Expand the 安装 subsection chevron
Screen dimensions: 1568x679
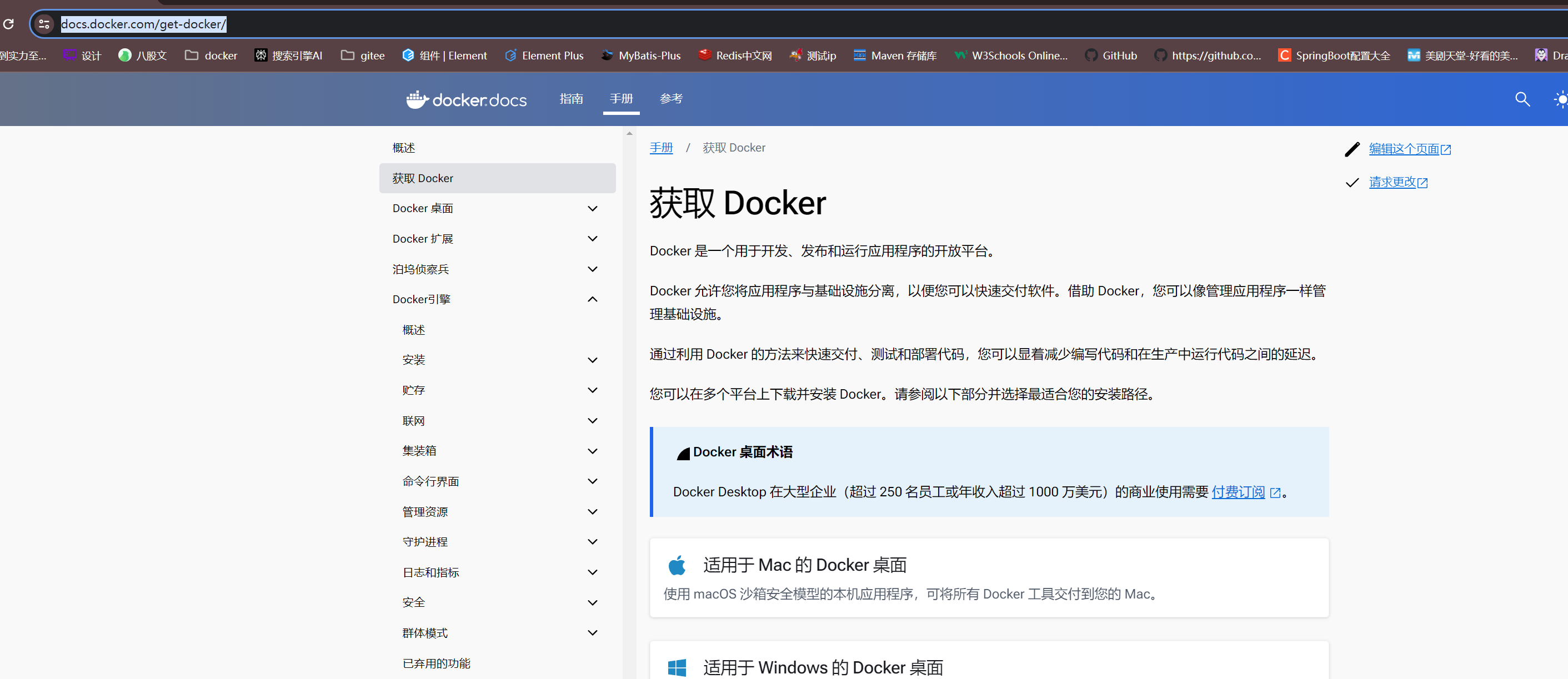tap(592, 360)
